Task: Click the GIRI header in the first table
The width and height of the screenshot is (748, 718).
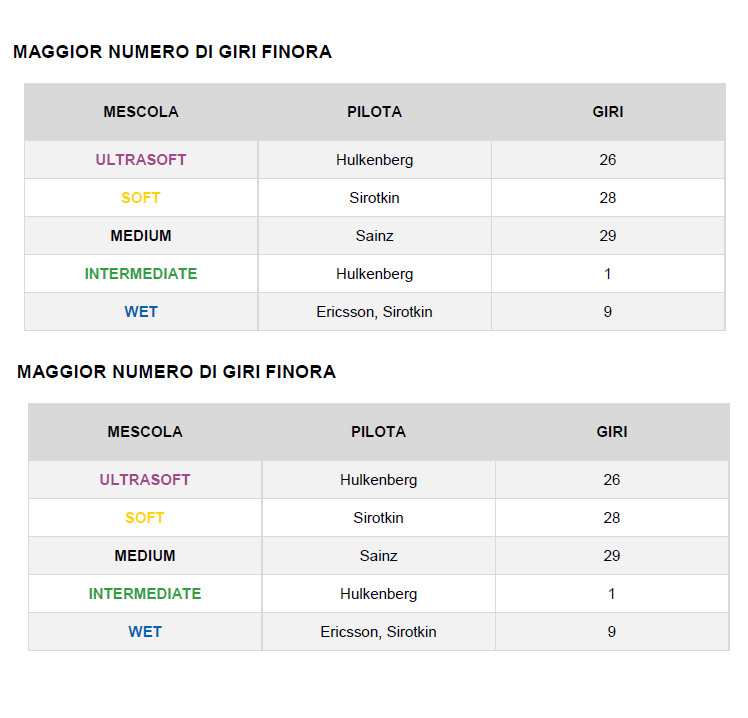Action: click(x=607, y=112)
